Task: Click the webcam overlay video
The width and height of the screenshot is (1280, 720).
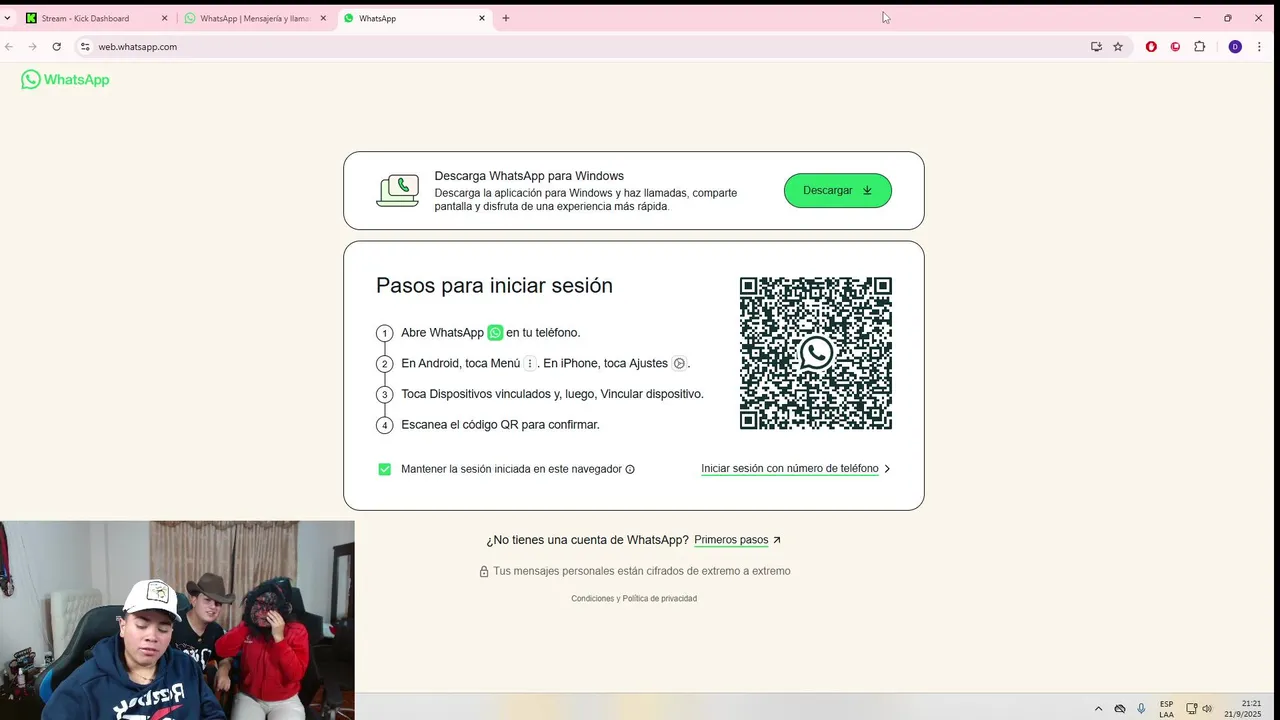Action: [177, 620]
